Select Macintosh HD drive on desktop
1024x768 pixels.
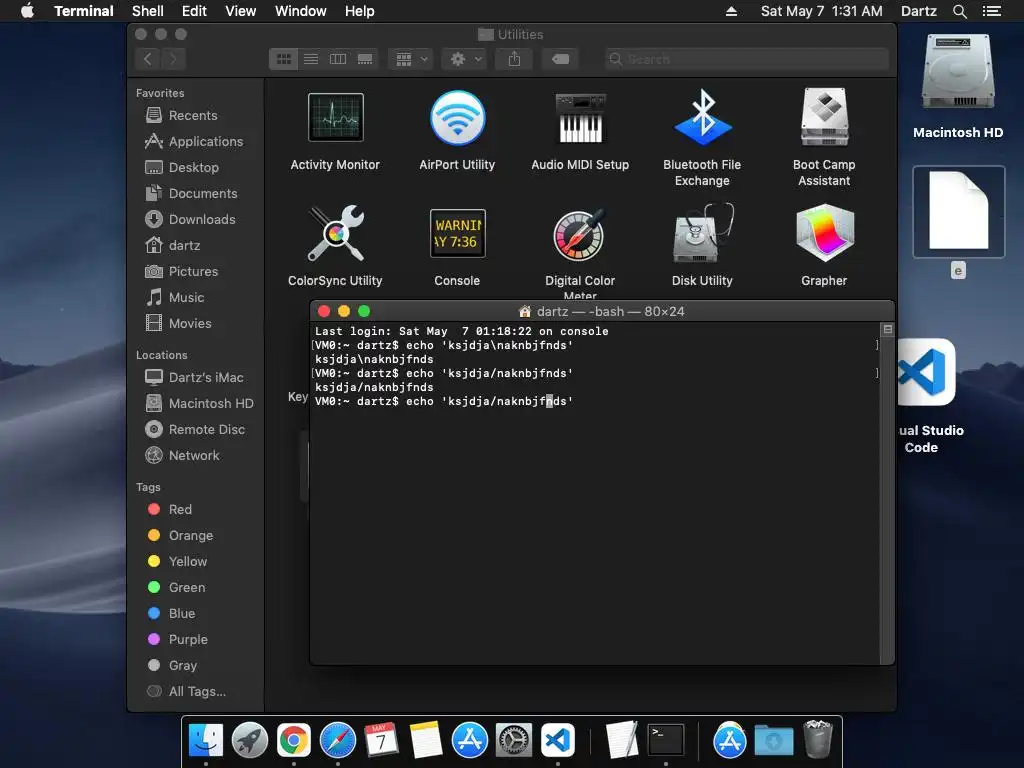[x=958, y=72]
